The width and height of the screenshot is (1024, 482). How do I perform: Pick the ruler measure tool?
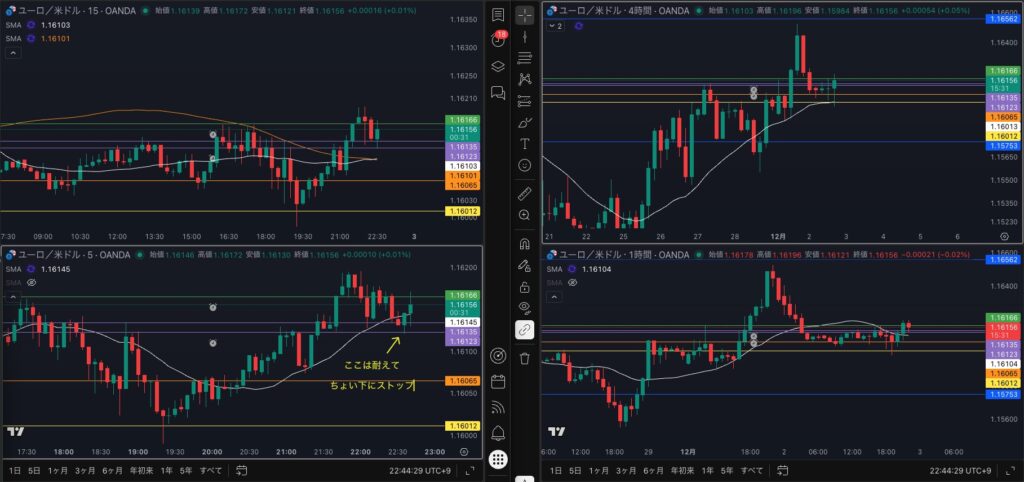pyautogui.click(x=524, y=193)
